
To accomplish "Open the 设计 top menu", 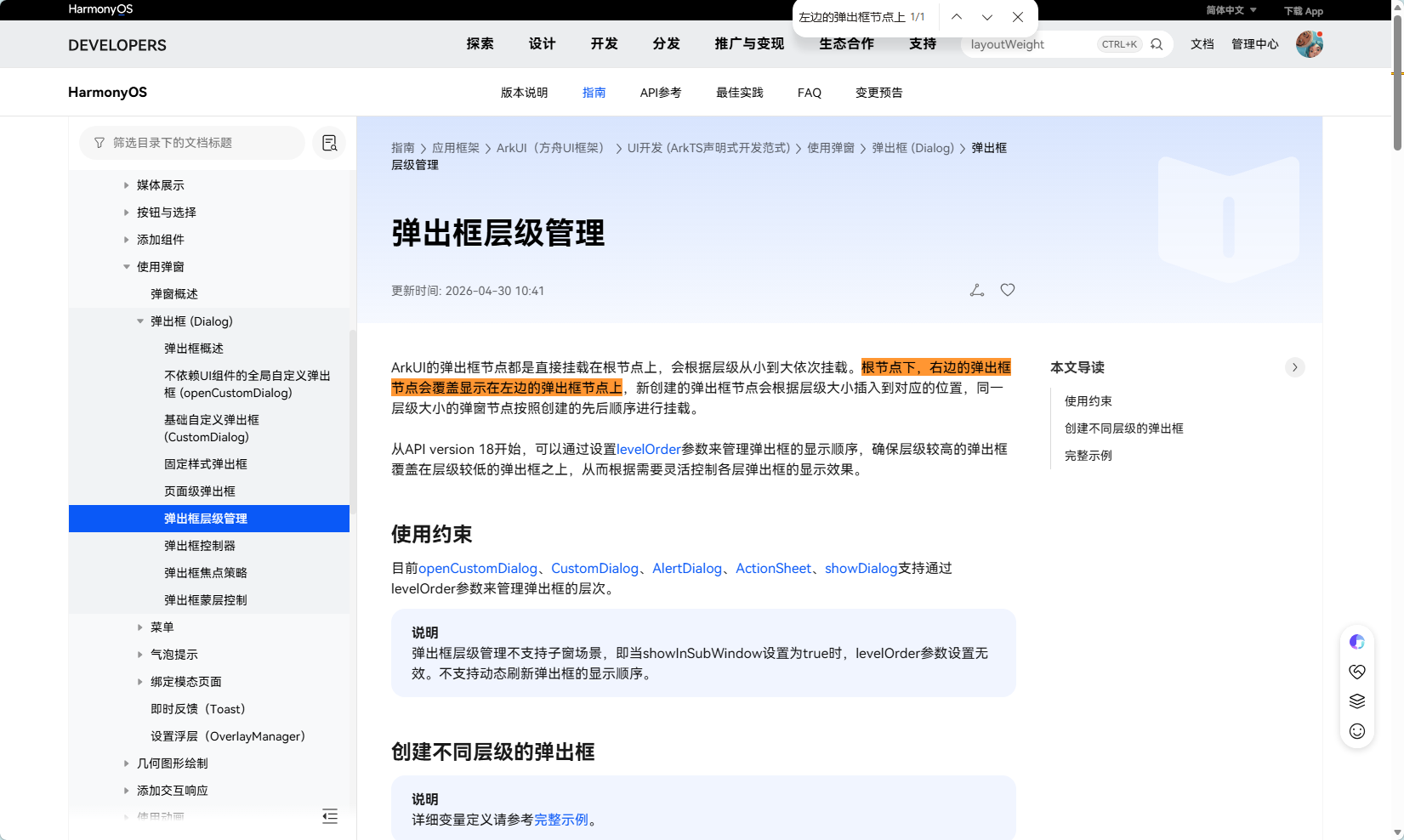I will point(542,43).
